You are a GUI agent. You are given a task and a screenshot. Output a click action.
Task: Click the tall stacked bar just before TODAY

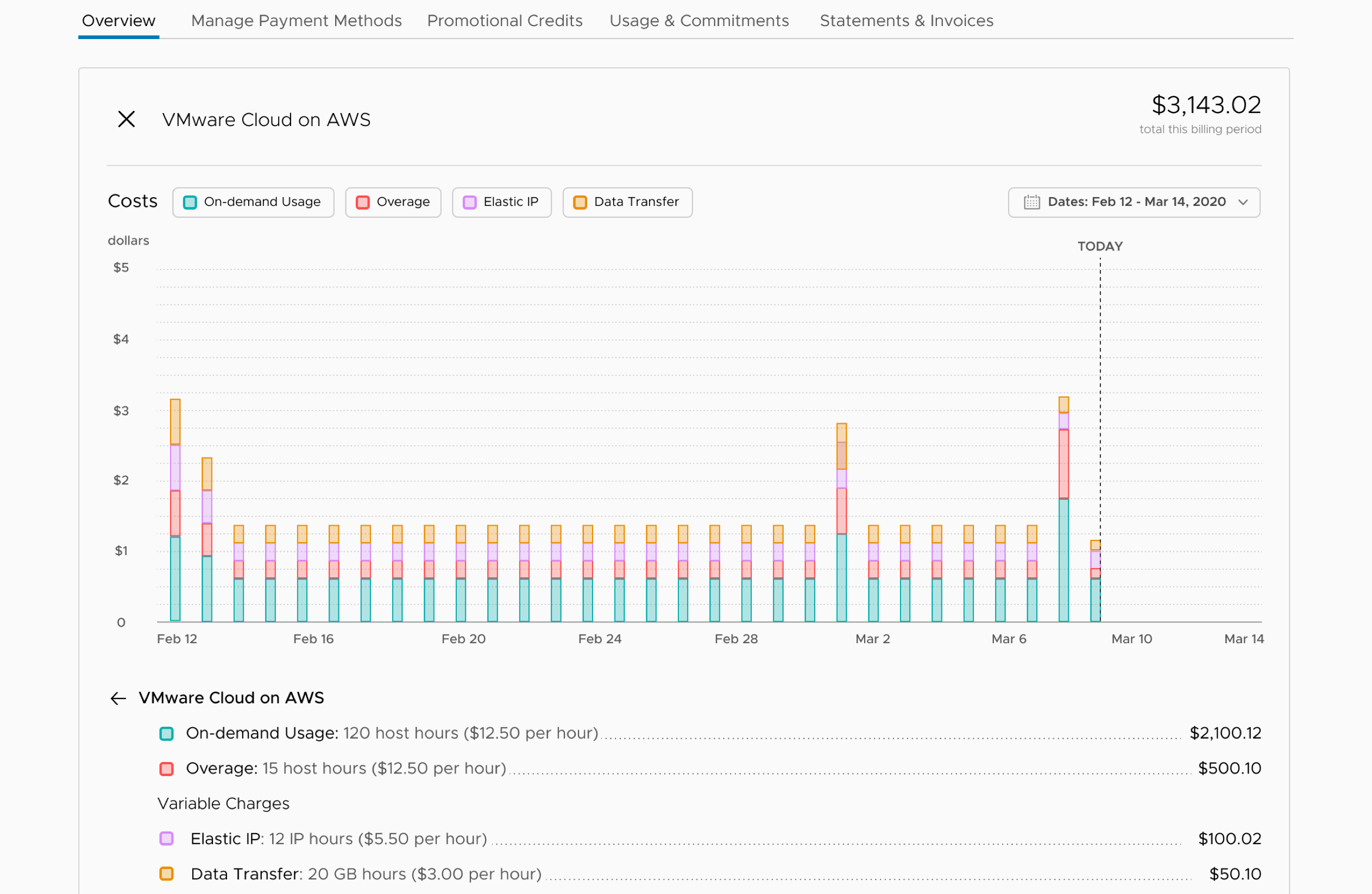click(x=1063, y=509)
